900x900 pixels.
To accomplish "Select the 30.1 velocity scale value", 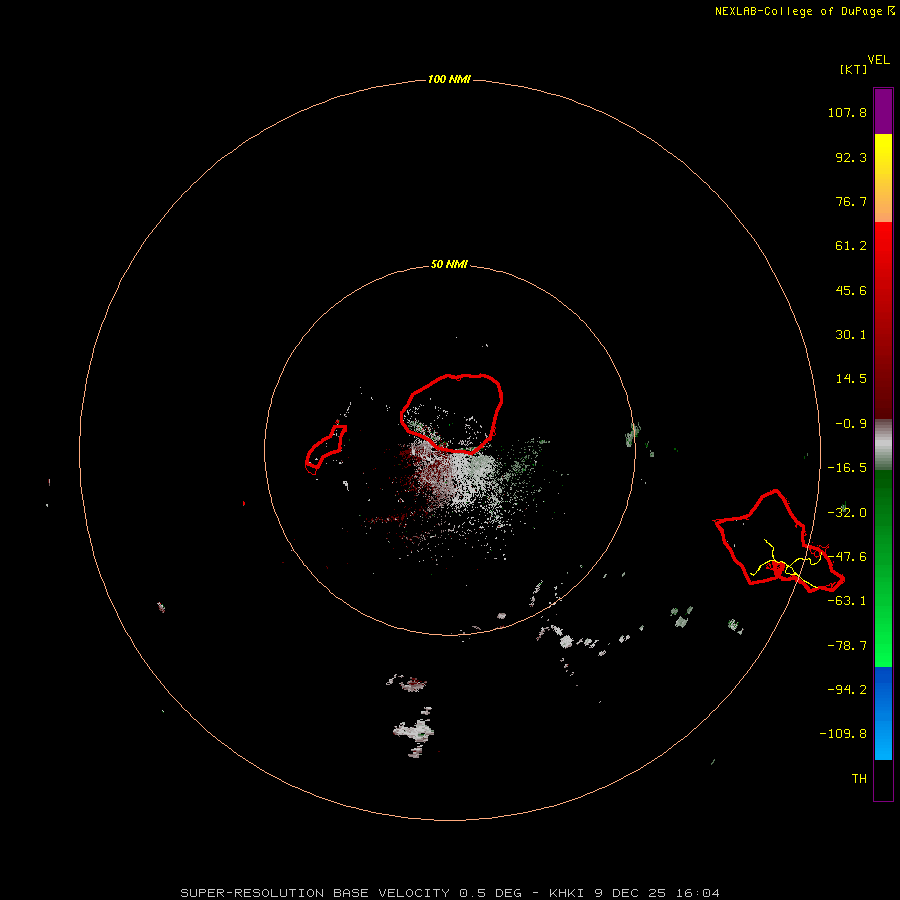I will (x=851, y=335).
